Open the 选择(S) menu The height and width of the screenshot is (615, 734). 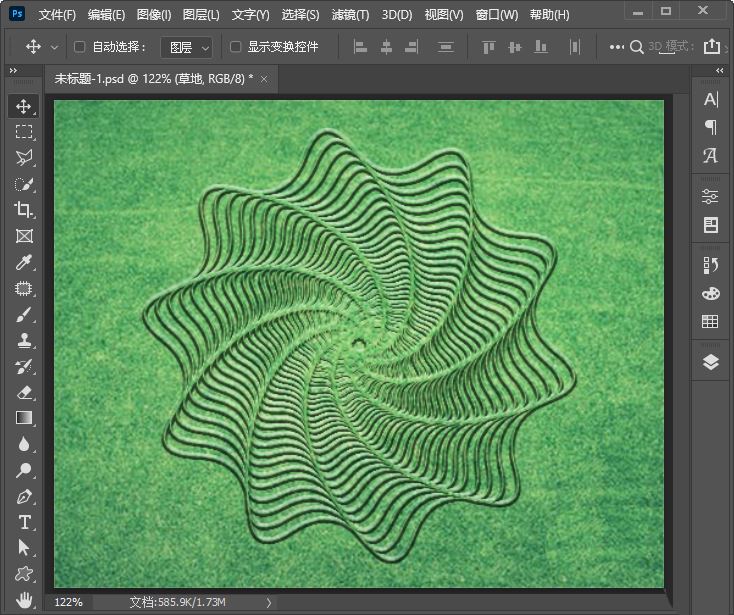(x=301, y=15)
